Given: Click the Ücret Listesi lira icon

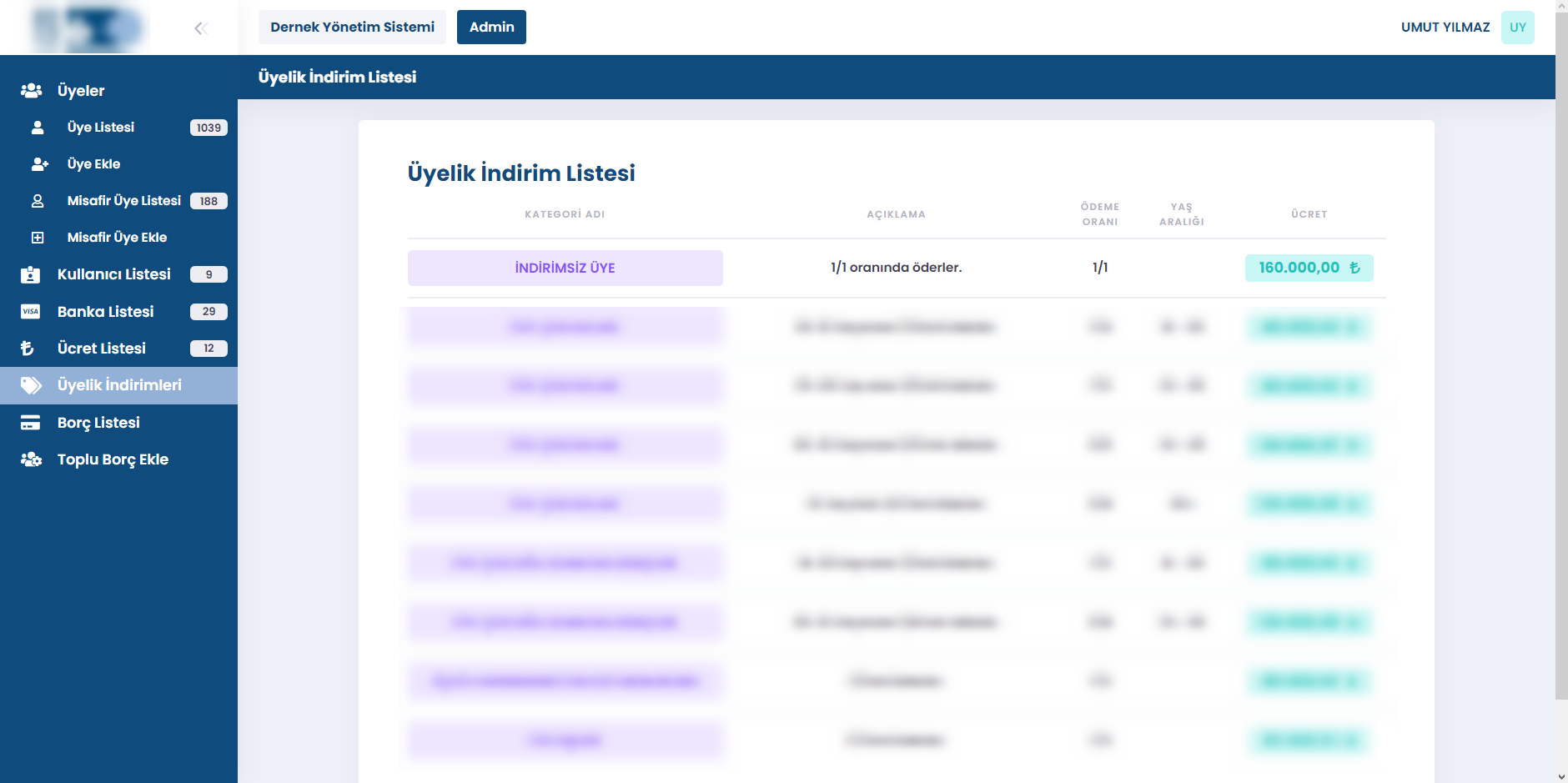Looking at the screenshot, I should [28, 349].
